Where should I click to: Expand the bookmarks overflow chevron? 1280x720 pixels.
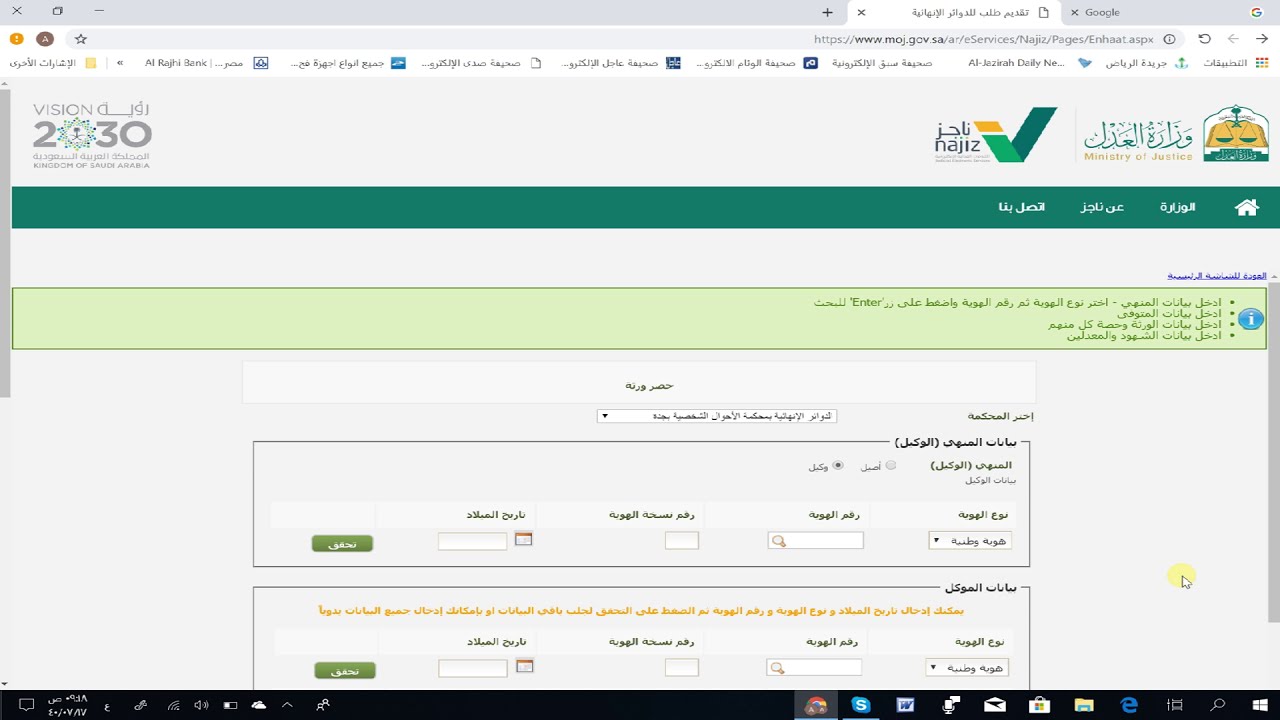pyautogui.click(x=120, y=63)
